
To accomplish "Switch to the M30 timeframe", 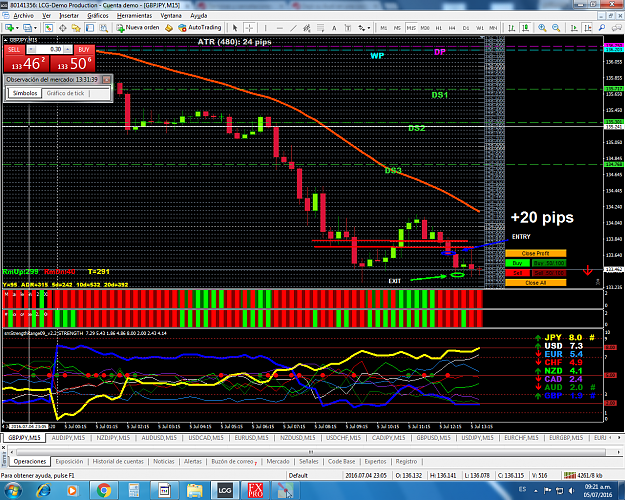I will point(425,28).
